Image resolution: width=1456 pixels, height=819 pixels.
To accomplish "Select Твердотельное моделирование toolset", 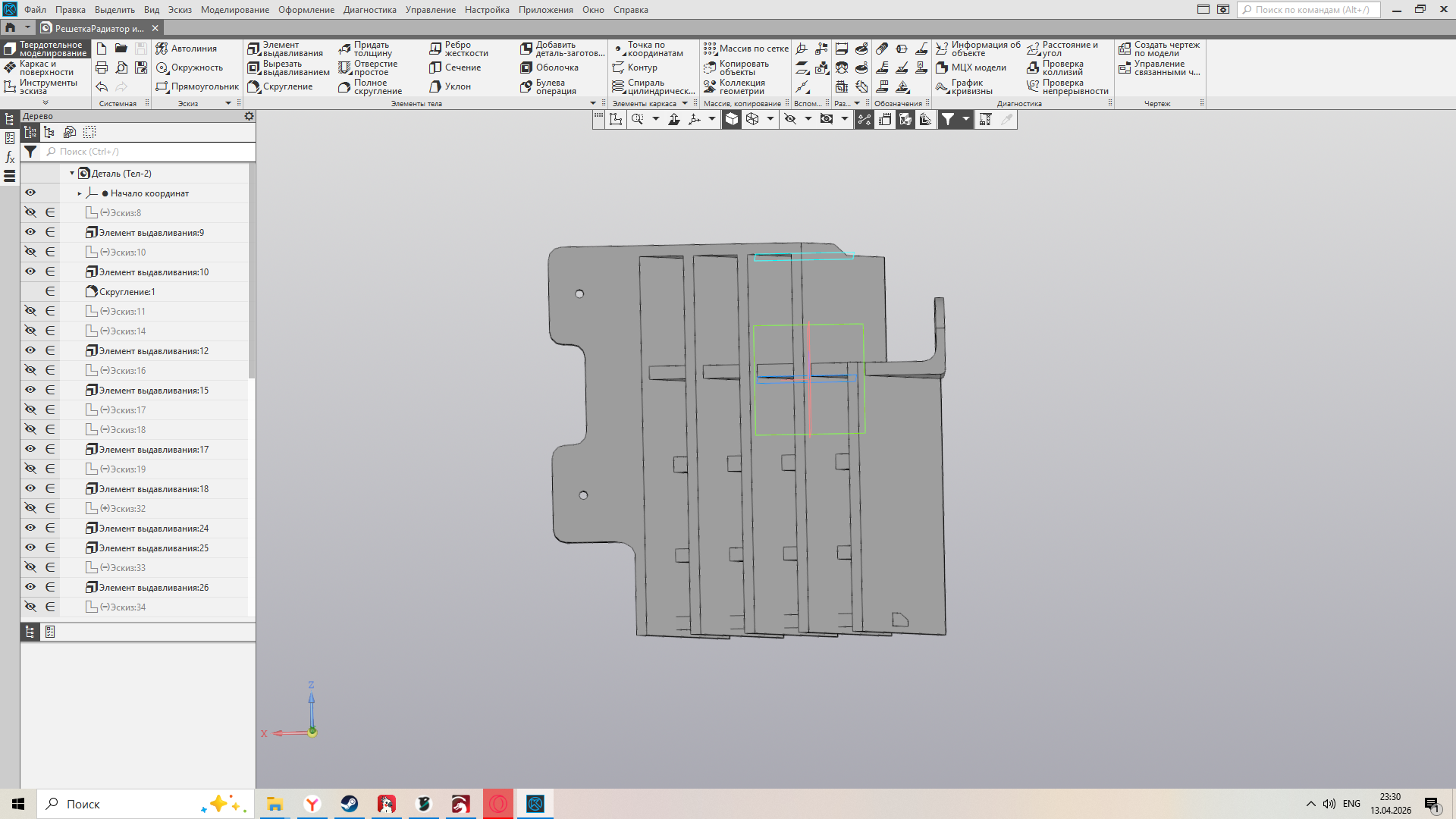I will (45, 49).
